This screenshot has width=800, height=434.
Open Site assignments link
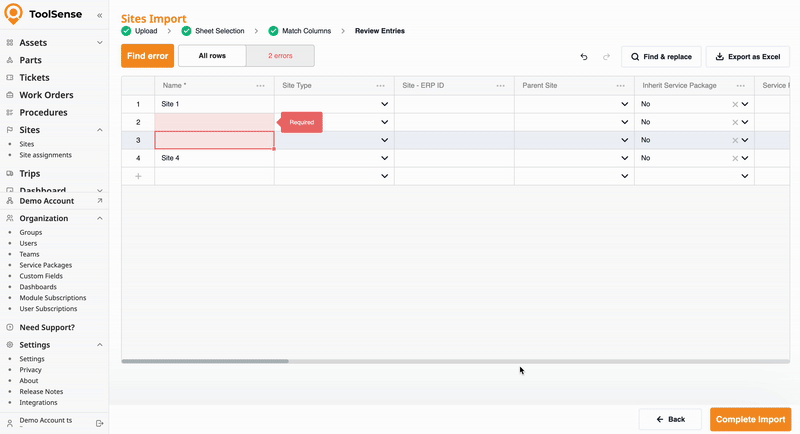pyautogui.click(x=45, y=155)
